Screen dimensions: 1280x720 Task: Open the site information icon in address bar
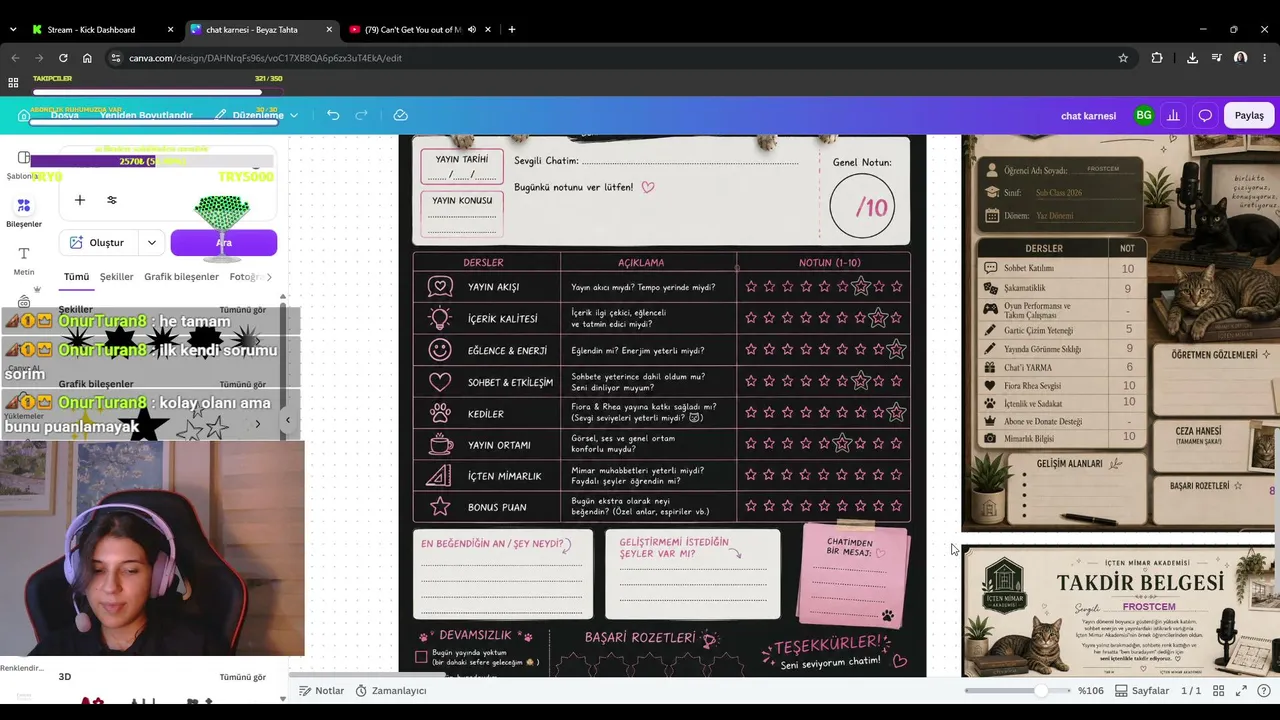click(x=116, y=58)
